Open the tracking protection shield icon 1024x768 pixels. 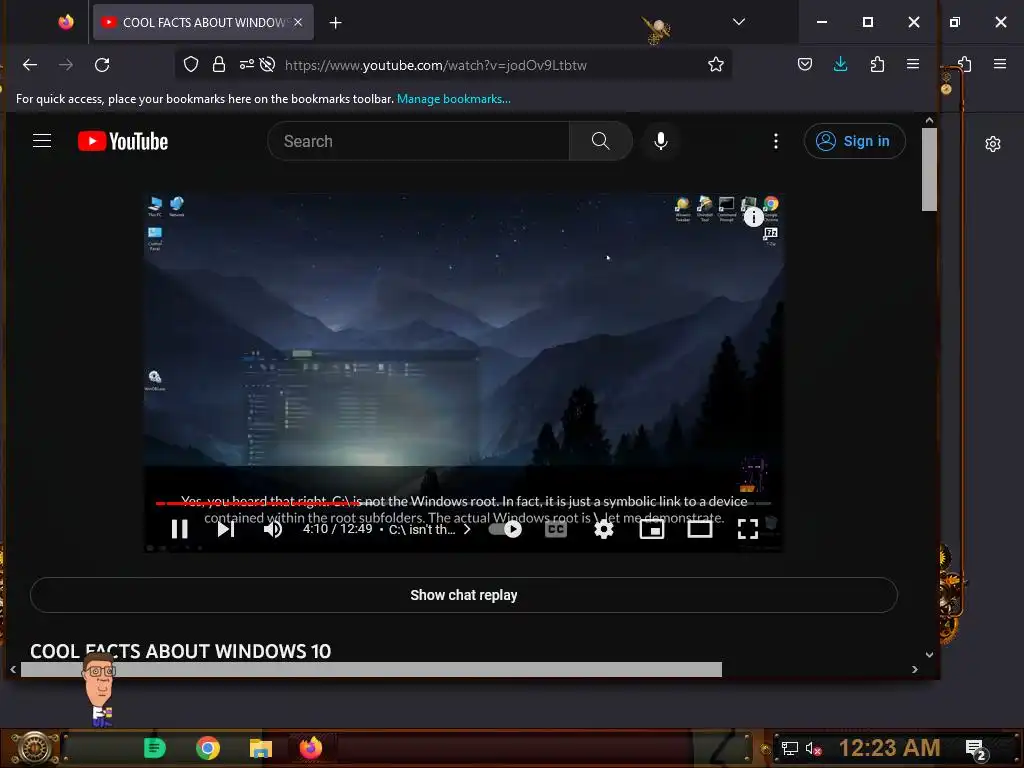tap(191, 64)
